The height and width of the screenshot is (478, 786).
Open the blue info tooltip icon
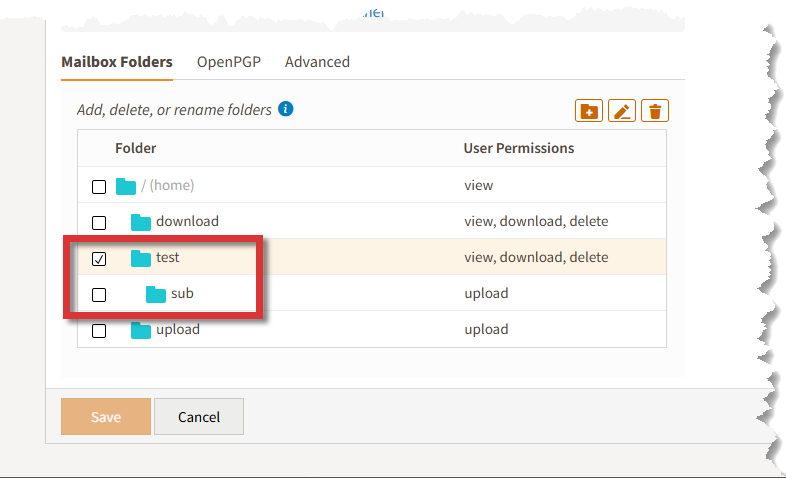[286, 109]
